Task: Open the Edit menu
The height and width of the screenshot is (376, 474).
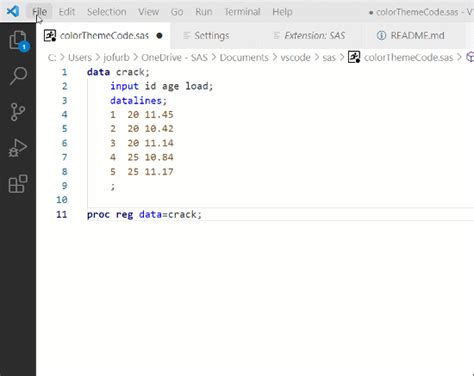Action: (67, 12)
